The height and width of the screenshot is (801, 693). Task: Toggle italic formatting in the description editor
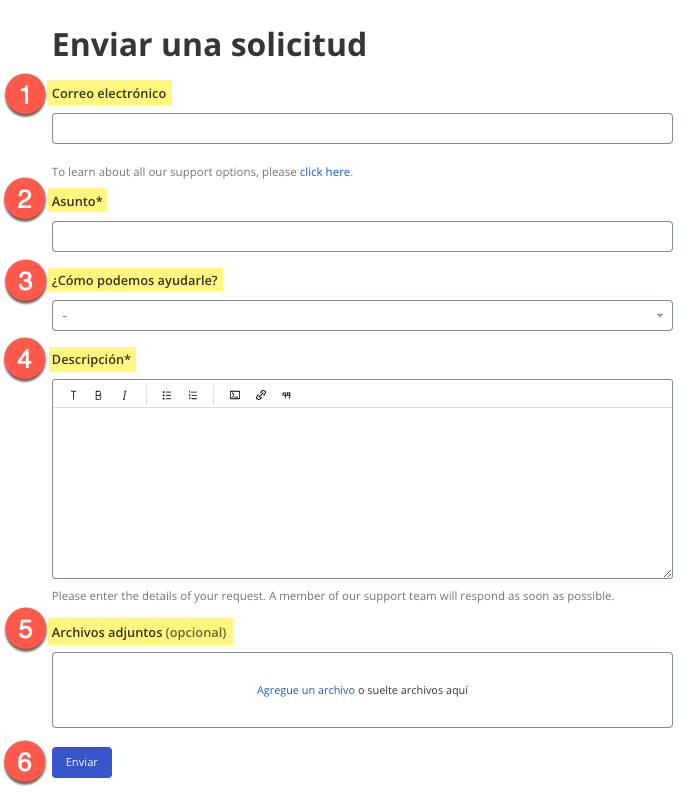coord(124,395)
